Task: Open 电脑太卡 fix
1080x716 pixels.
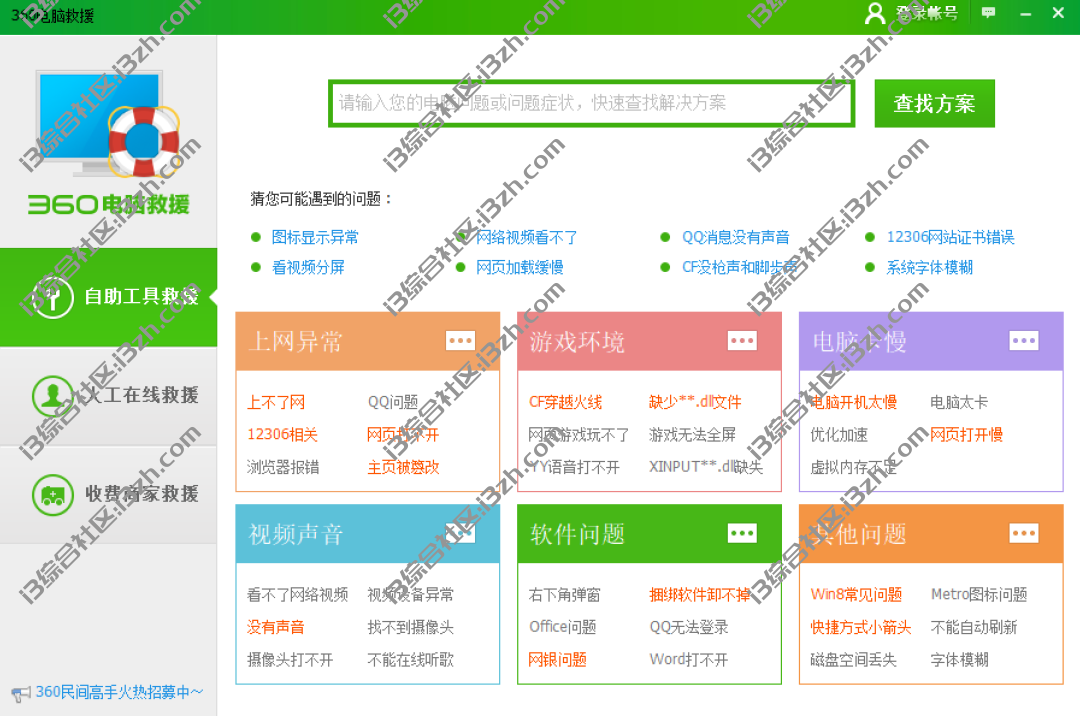Action: click(959, 402)
